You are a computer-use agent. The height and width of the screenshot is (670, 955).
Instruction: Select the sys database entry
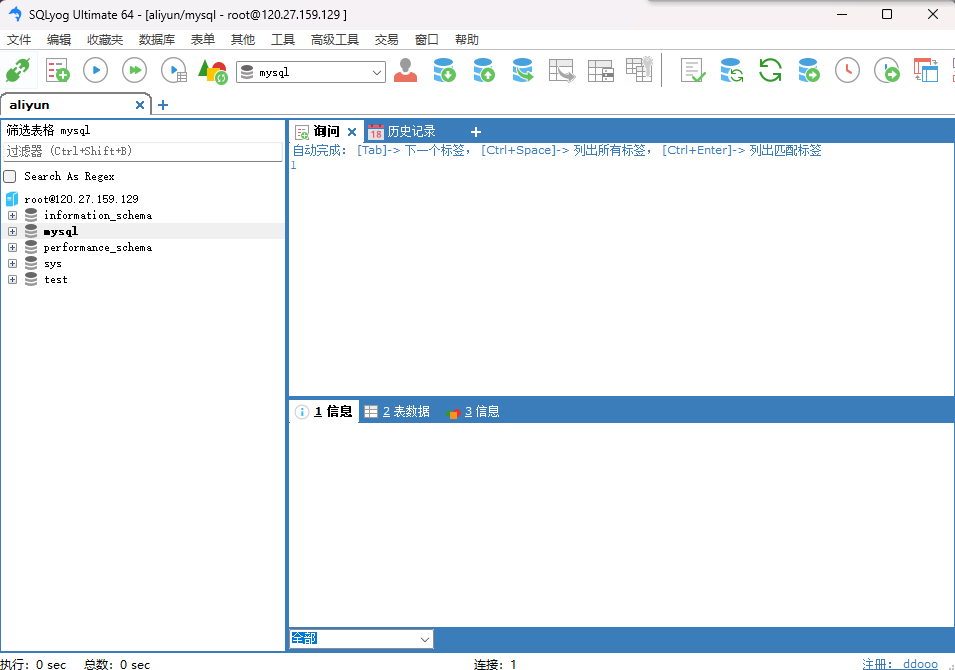coord(52,264)
